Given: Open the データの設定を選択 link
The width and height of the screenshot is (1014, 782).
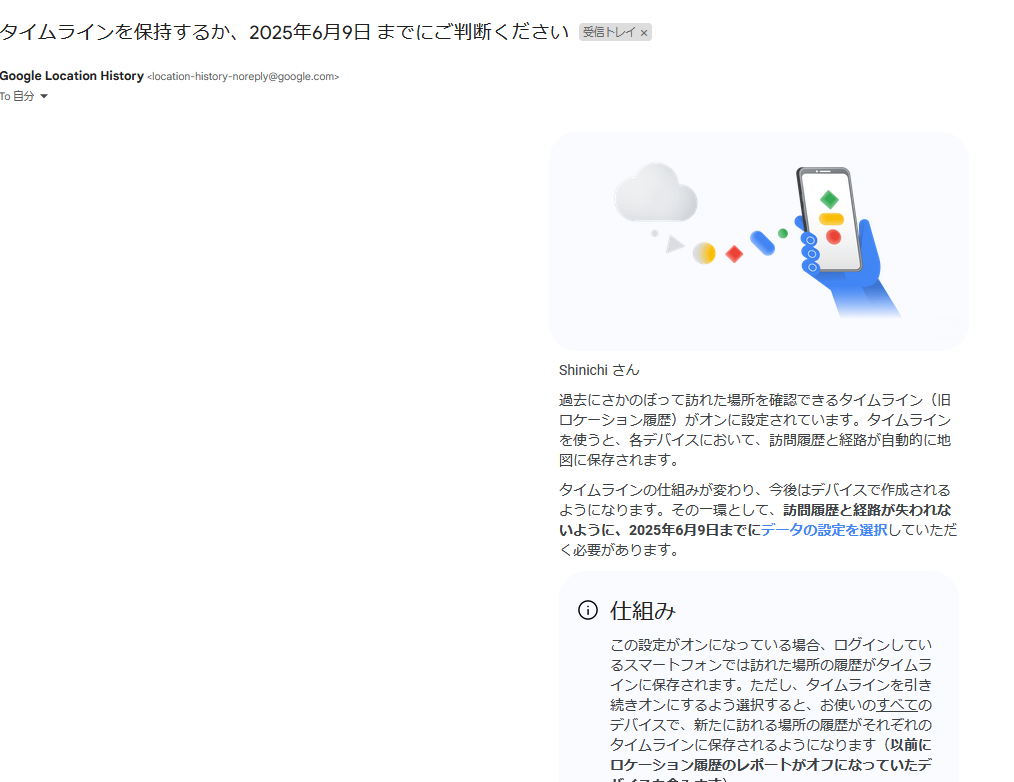Looking at the screenshot, I should click(824, 530).
